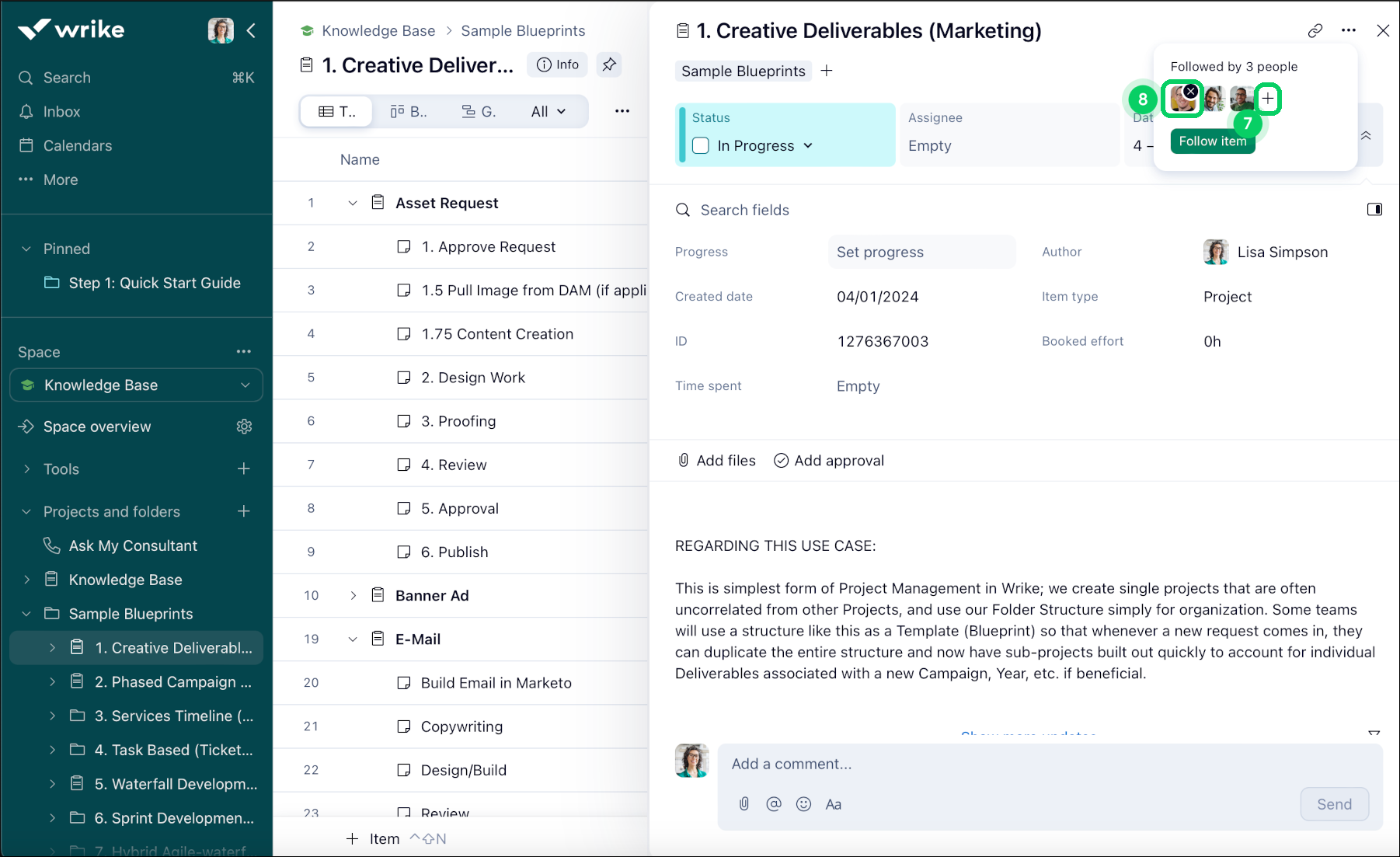
Task: Open the three-dot menu beside the title
Action: click(1348, 30)
